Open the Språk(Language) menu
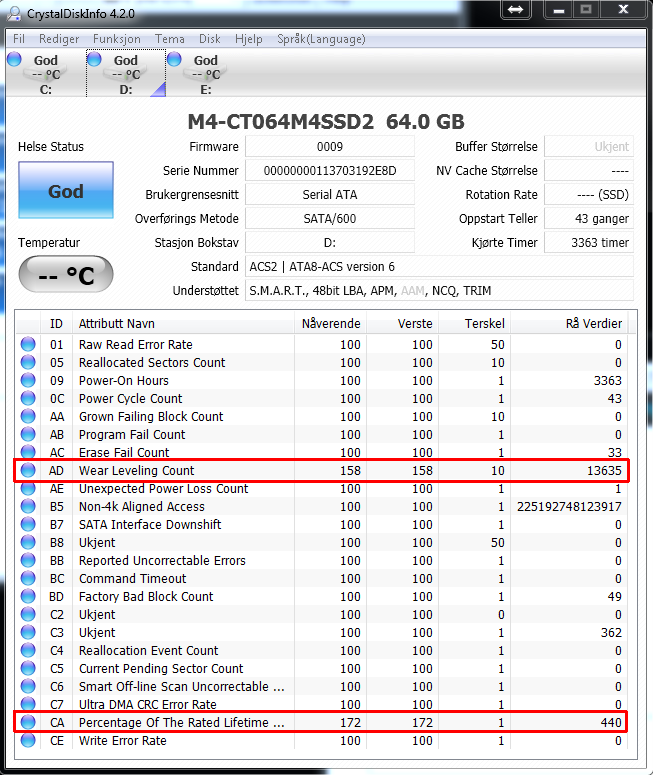 pos(321,39)
